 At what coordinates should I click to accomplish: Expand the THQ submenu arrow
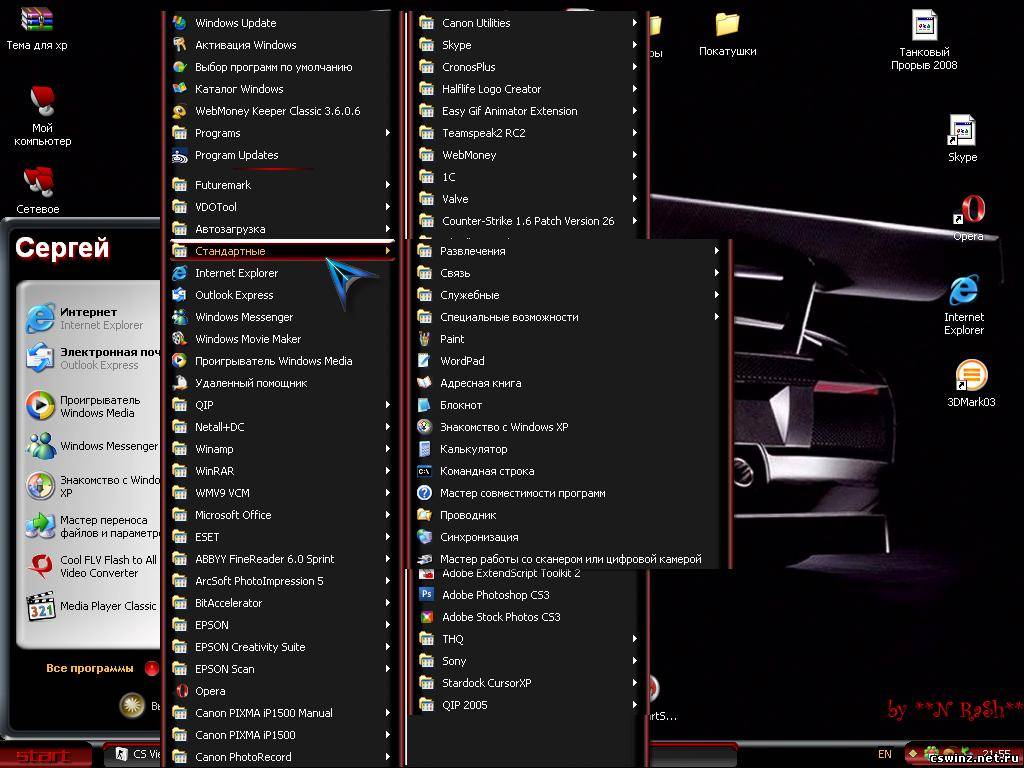tap(634, 639)
